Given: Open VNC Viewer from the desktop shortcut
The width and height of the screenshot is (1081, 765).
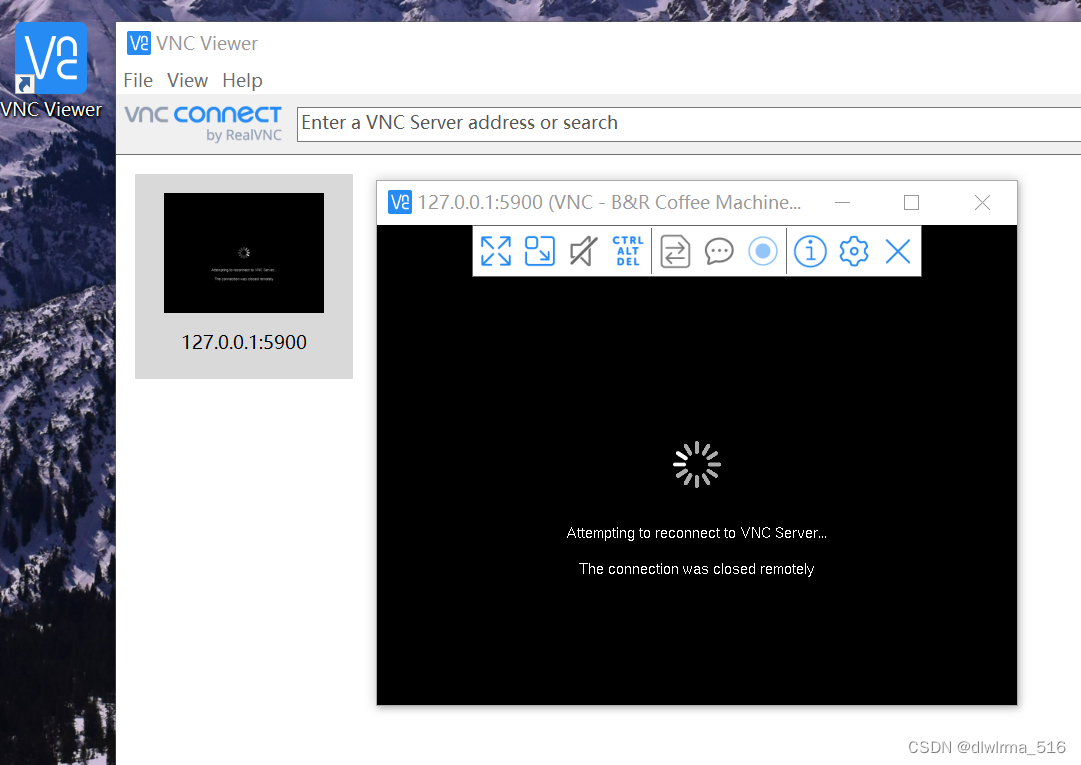Looking at the screenshot, I should [51, 58].
